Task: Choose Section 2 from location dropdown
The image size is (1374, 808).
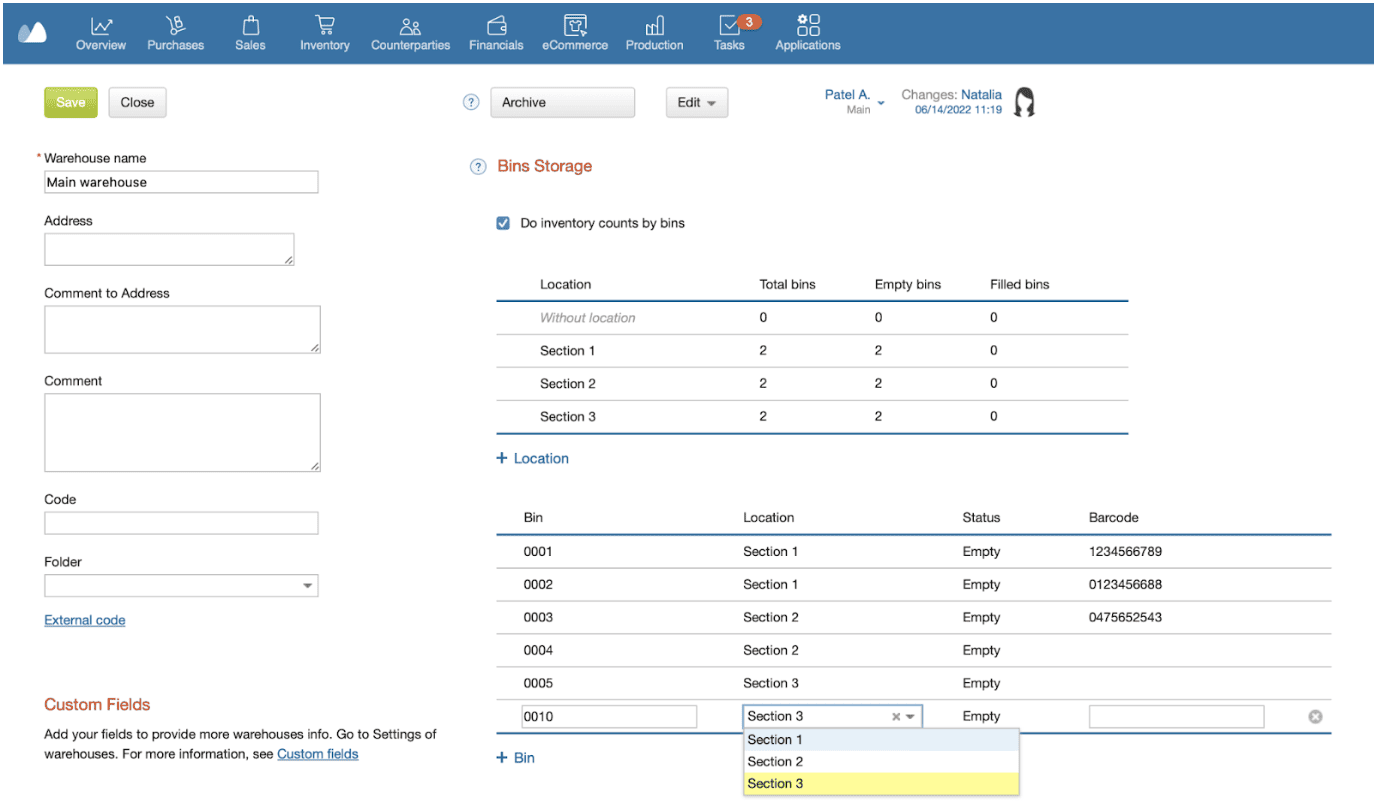Action: pos(881,761)
